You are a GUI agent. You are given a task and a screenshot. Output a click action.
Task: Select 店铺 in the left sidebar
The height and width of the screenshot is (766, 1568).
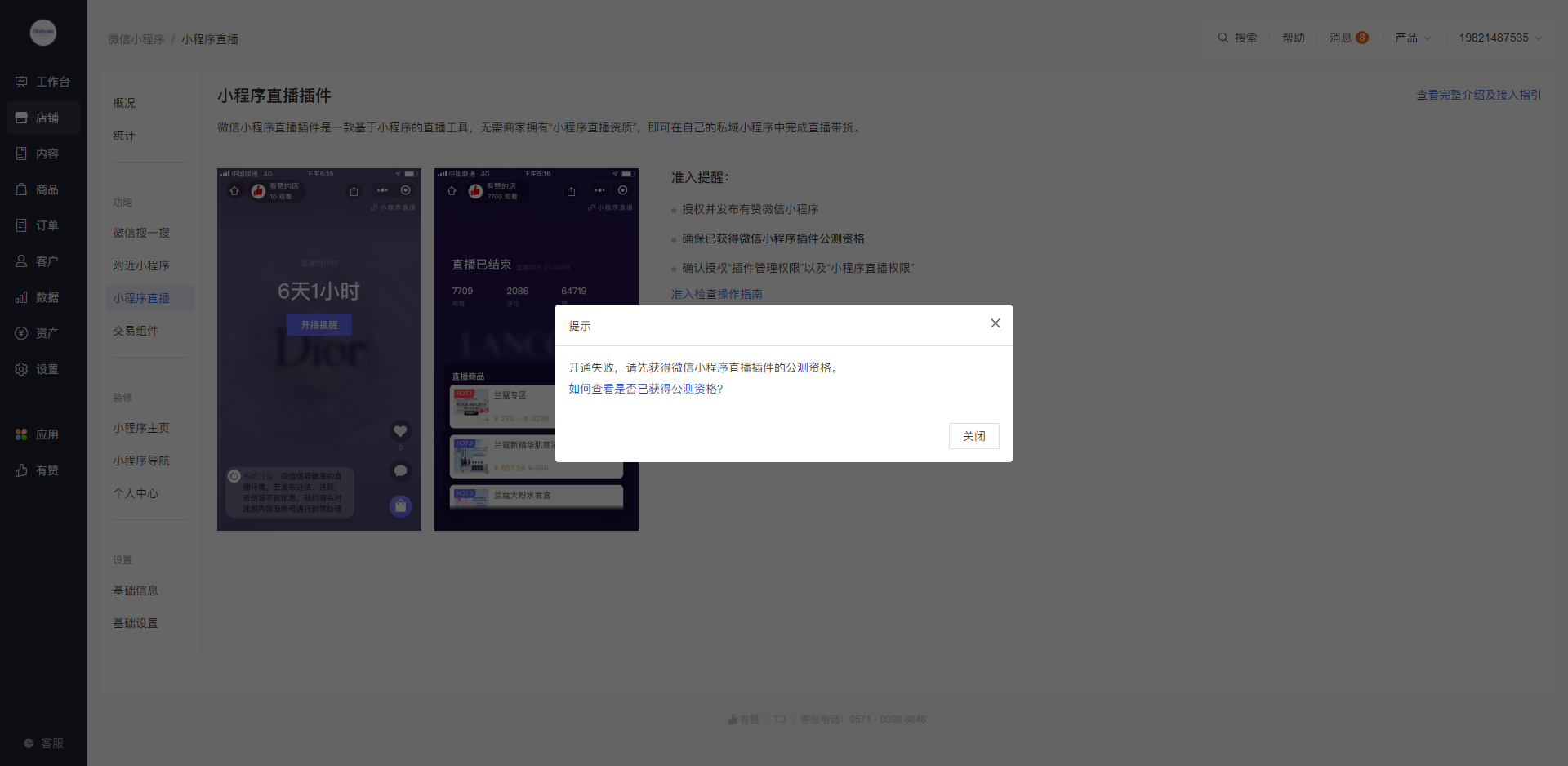click(43, 118)
